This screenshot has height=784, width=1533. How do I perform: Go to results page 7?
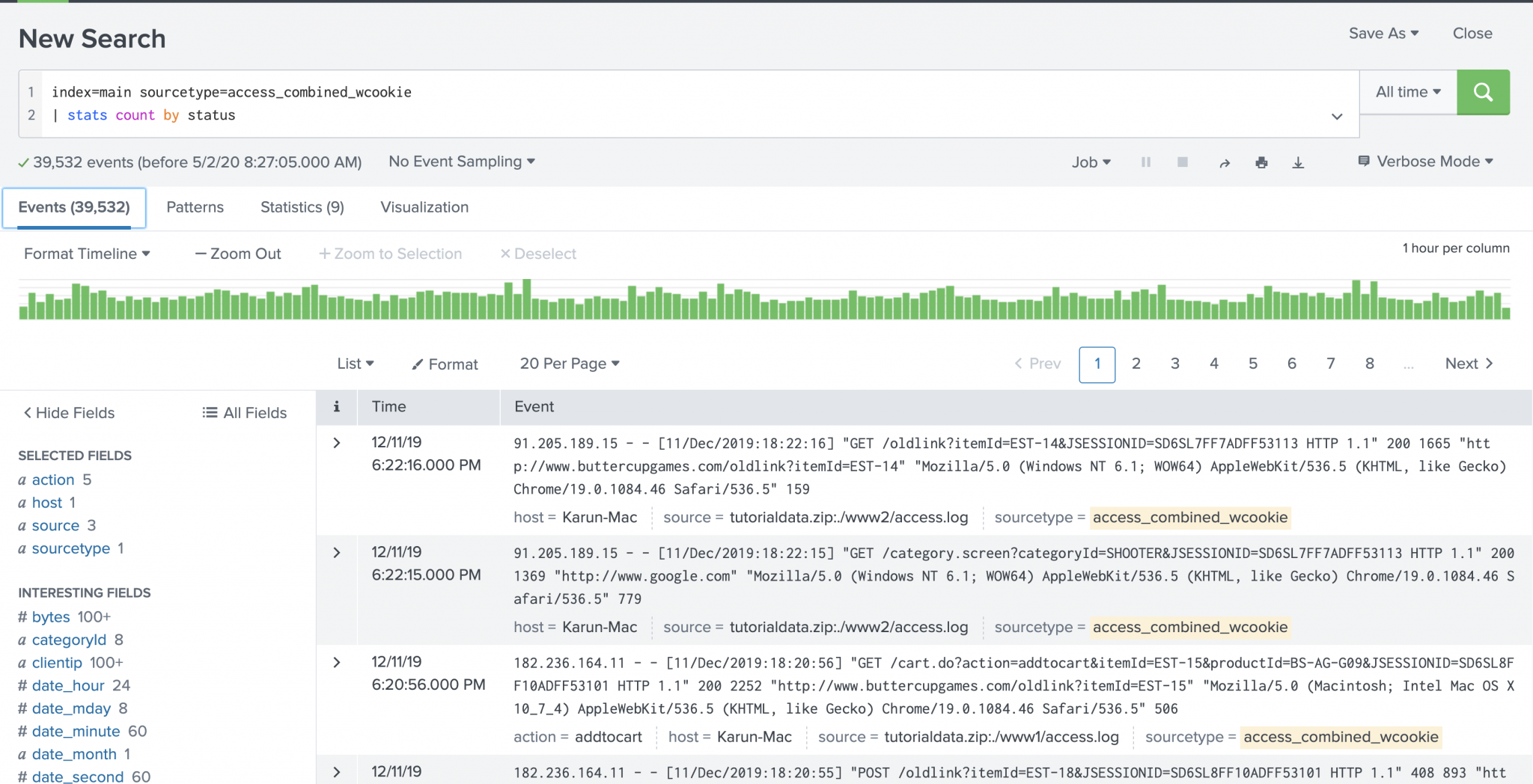tap(1331, 364)
